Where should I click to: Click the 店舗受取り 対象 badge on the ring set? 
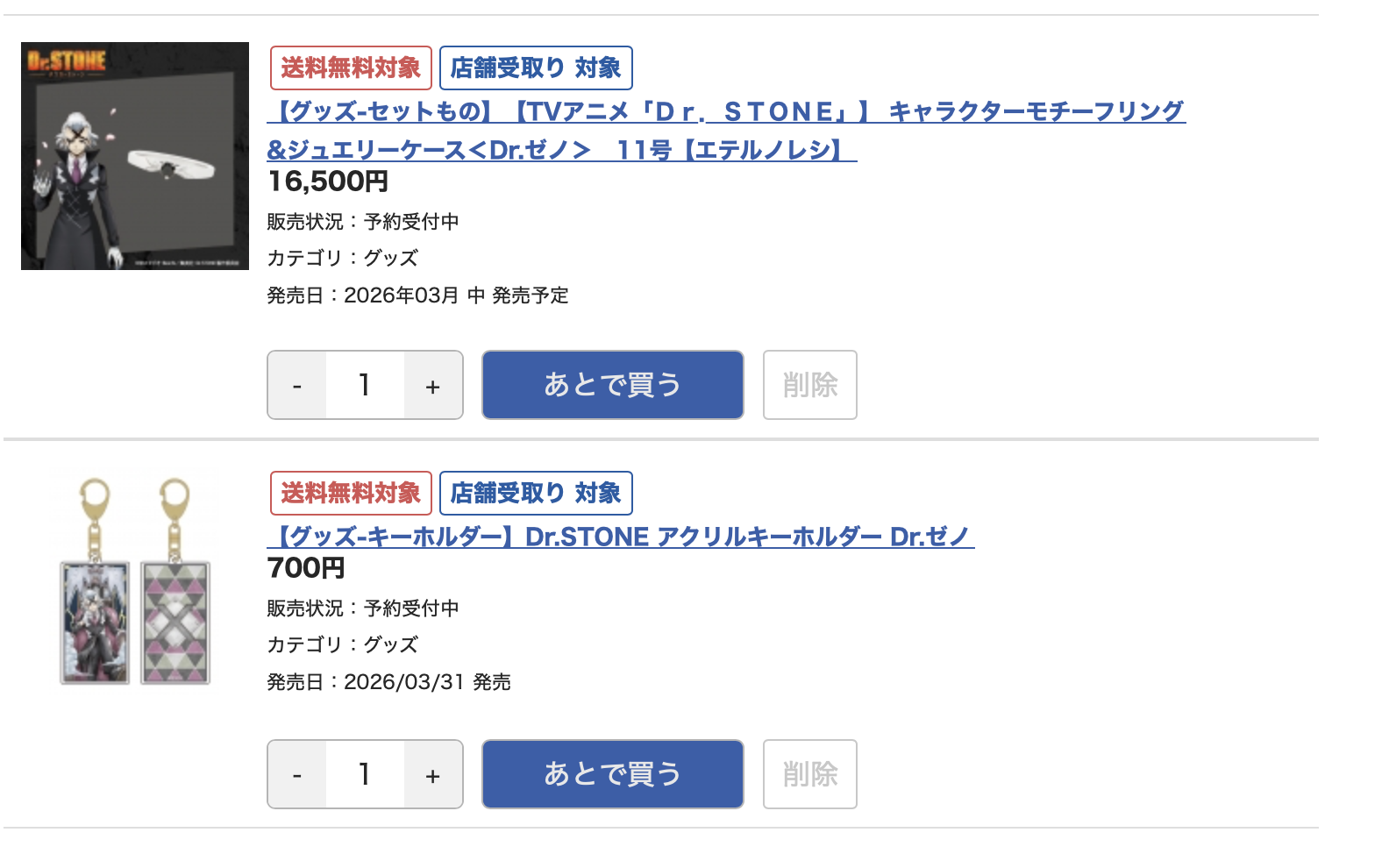[x=536, y=68]
